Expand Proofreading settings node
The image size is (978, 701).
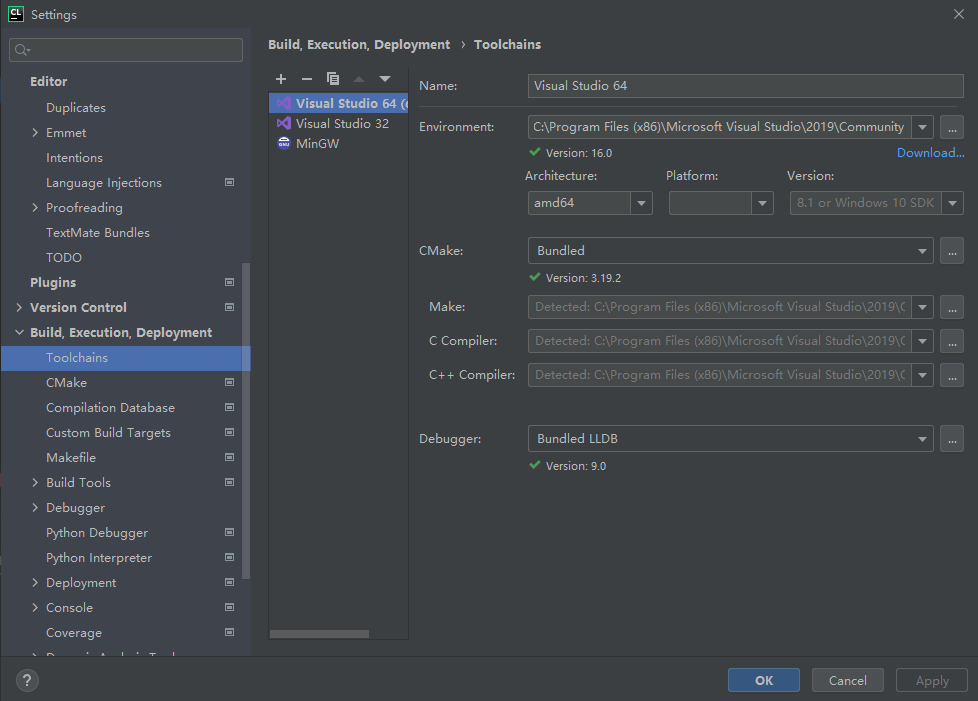click(35, 207)
